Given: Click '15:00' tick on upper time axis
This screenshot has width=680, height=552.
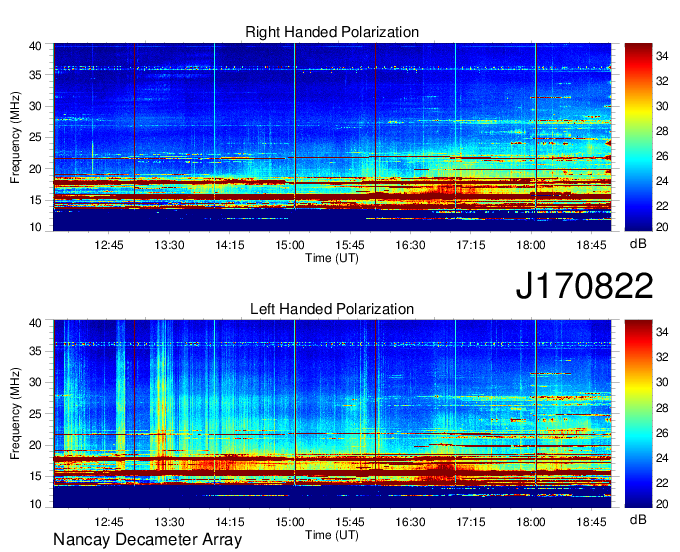Looking at the screenshot, I should (290, 245).
